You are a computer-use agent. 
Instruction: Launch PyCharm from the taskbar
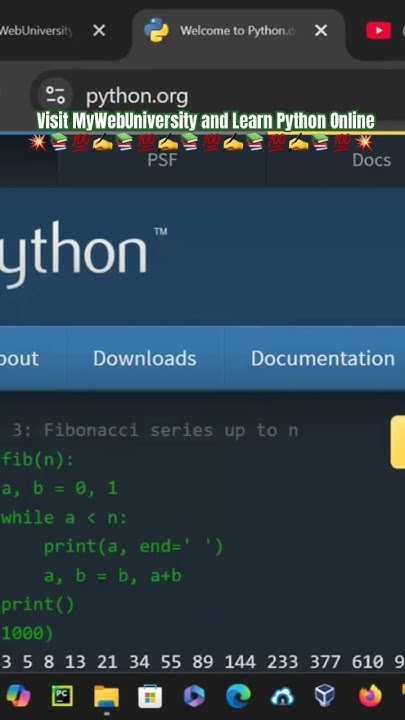62,696
